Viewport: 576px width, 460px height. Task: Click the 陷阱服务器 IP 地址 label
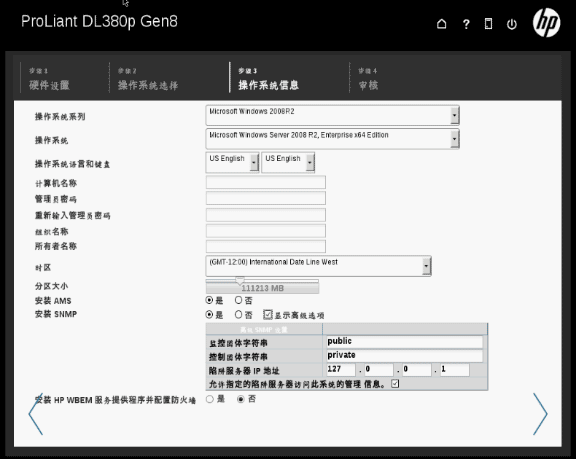pos(244,371)
